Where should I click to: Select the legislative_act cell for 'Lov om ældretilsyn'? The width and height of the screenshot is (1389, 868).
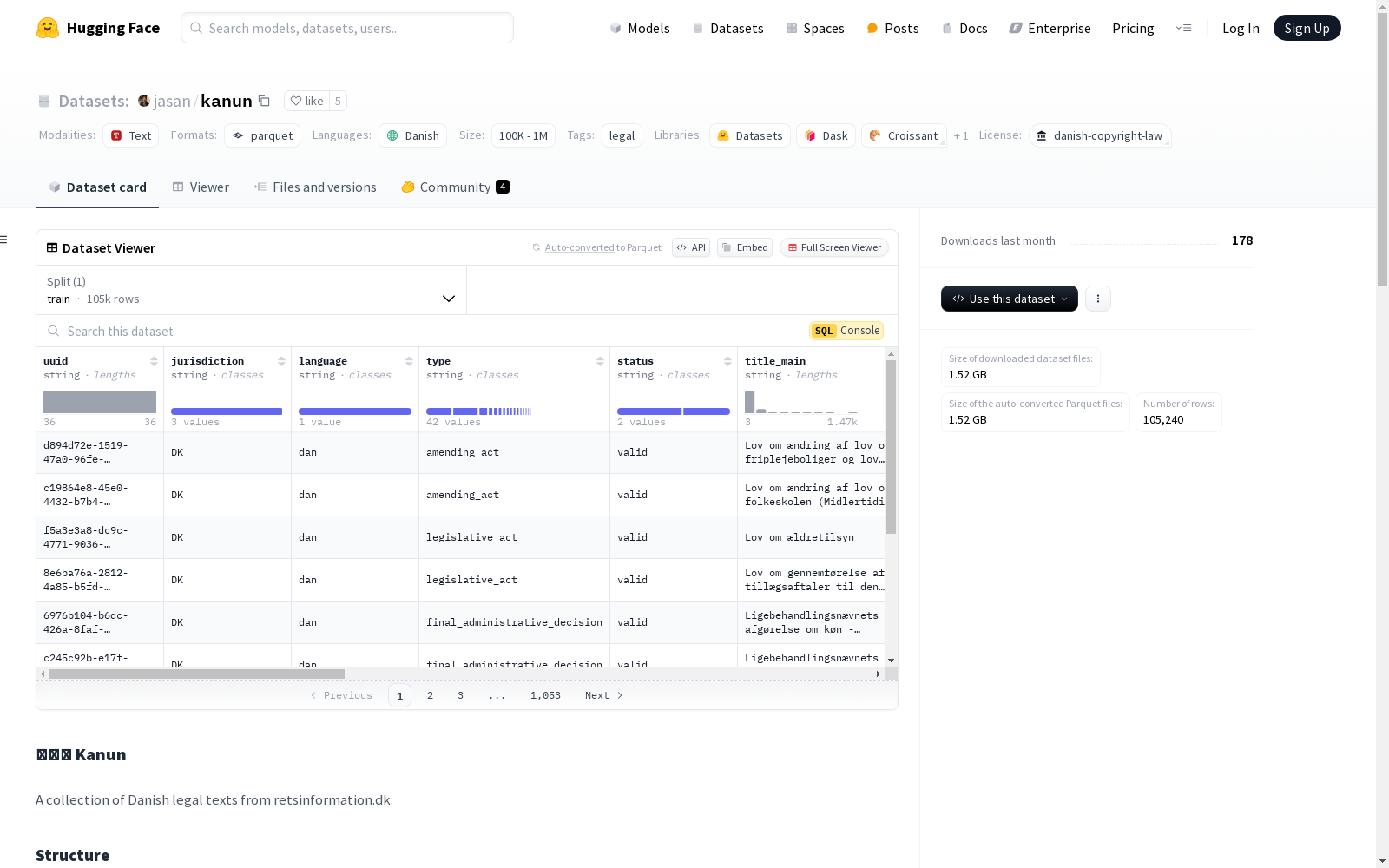[514, 537]
